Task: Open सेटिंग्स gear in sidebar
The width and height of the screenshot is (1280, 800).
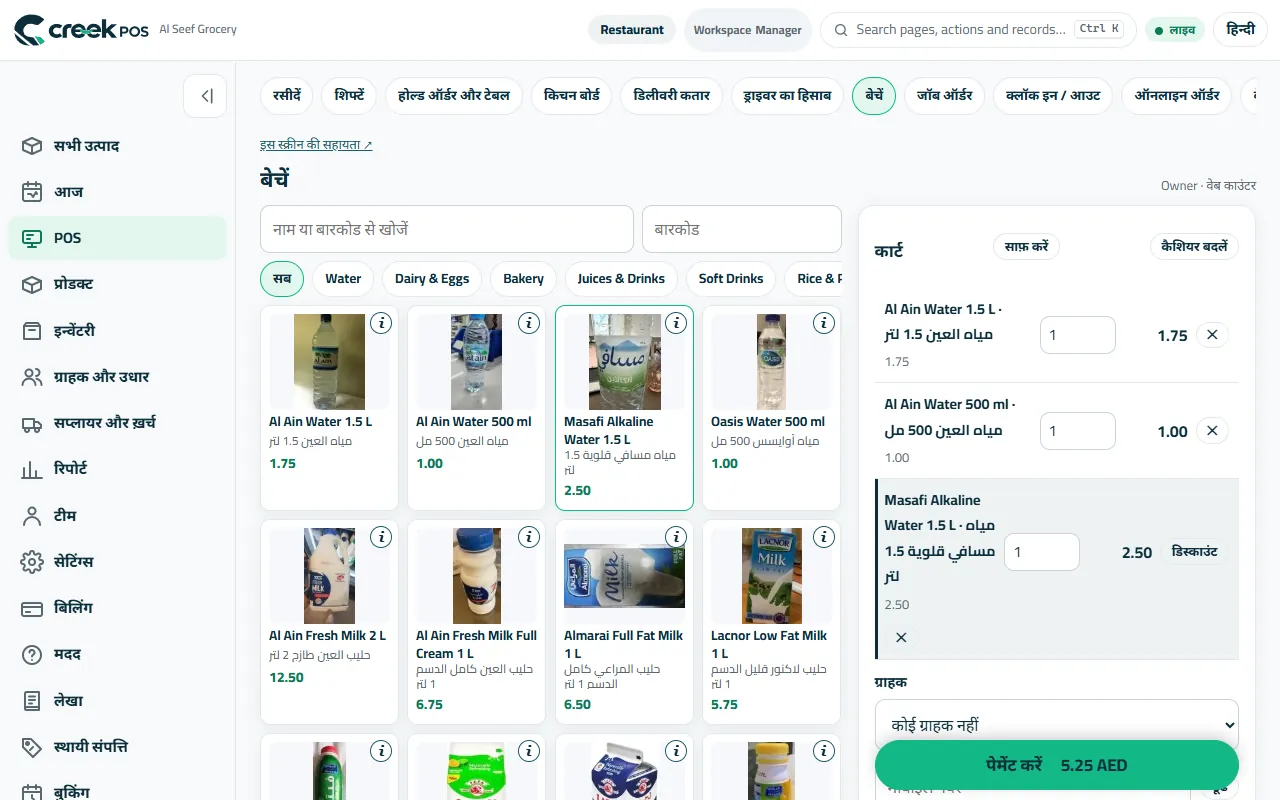Action: pyautogui.click(x=32, y=561)
